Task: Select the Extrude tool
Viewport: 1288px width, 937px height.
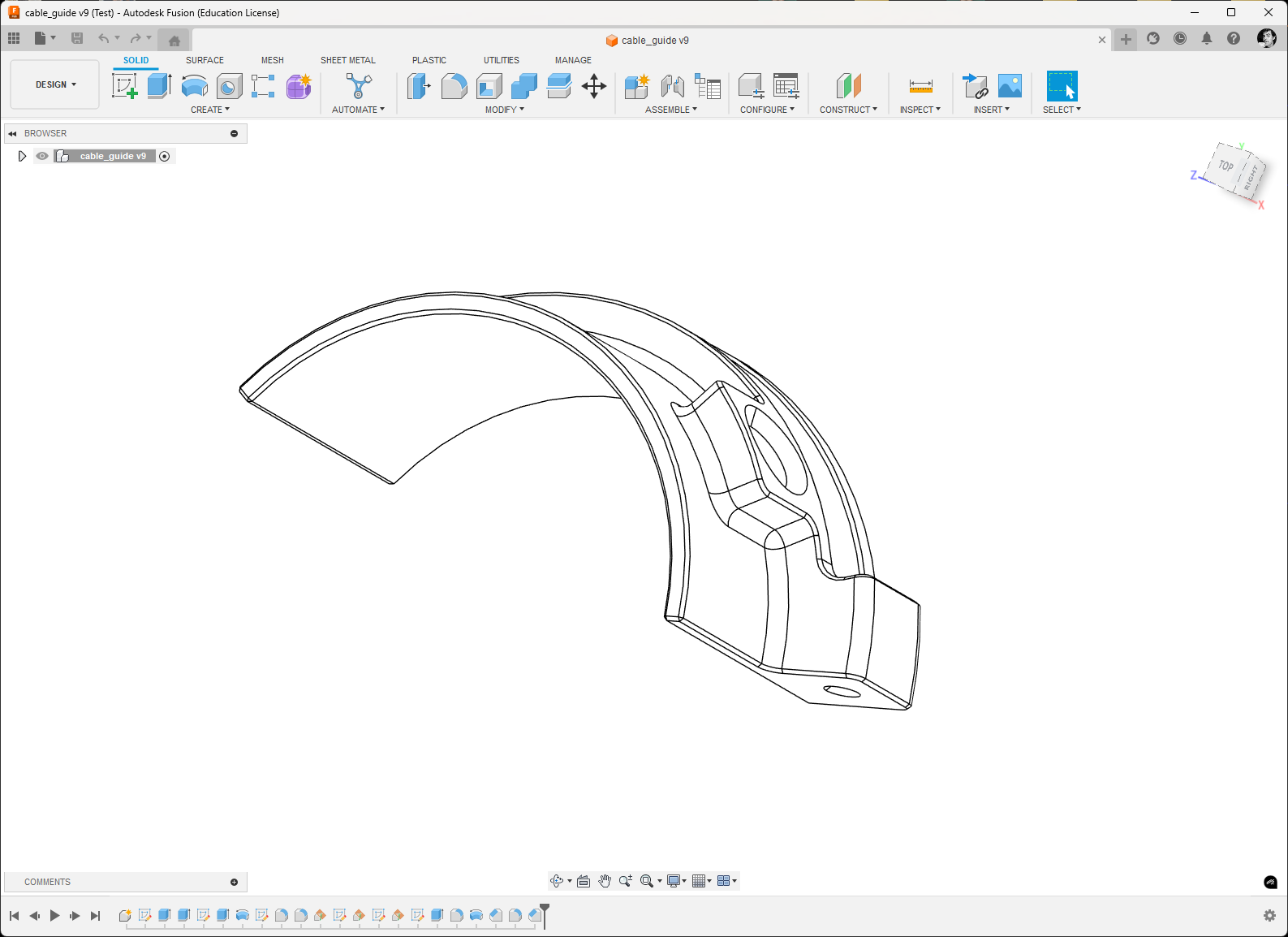Action: tap(159, 85)
